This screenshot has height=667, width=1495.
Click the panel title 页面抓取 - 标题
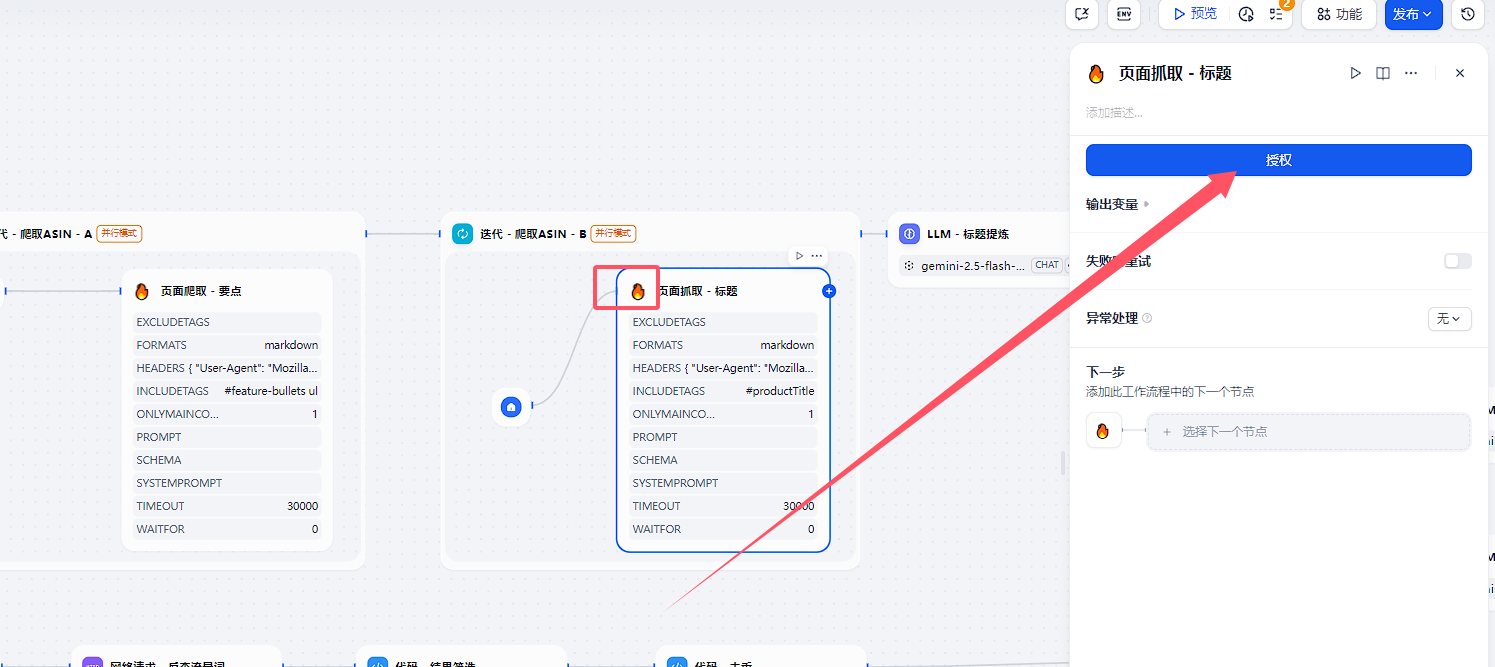(1175, 74)
